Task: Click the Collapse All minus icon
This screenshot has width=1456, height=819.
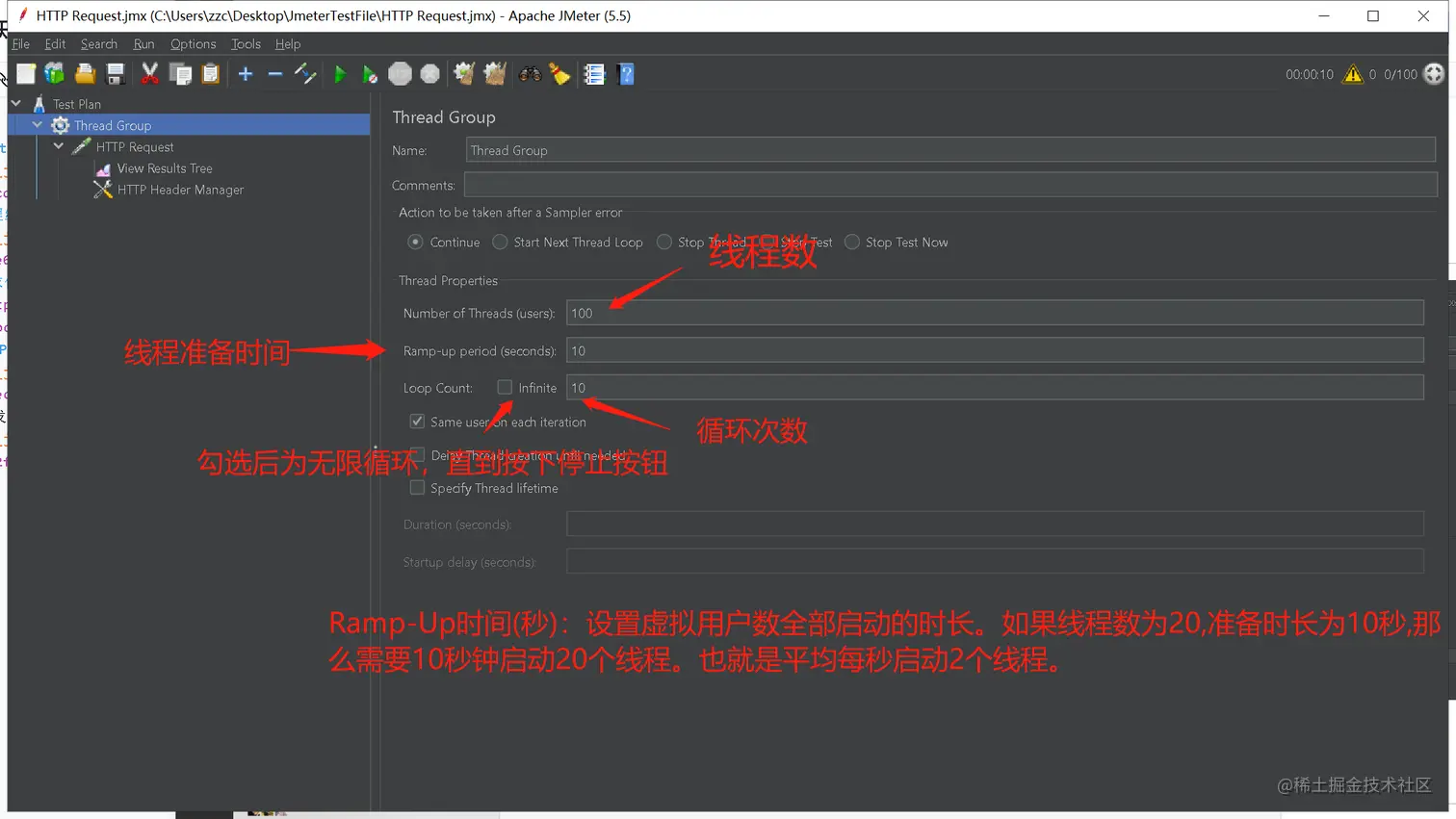Action: [x=275, y=74]
